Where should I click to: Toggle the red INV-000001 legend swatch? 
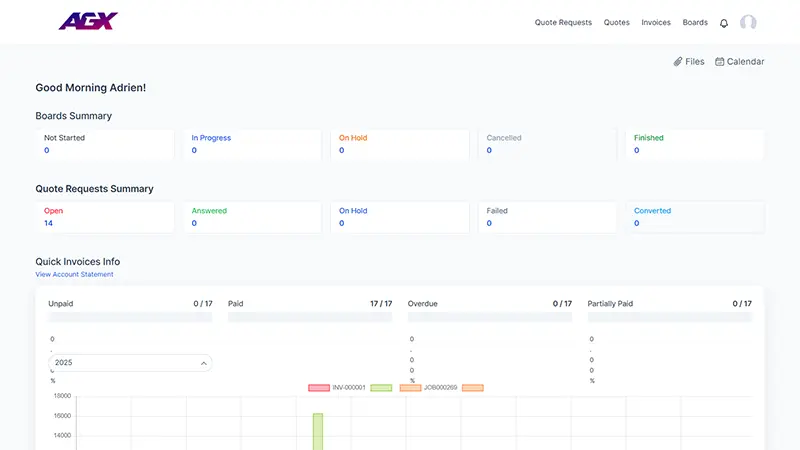[x=319, y=387]
